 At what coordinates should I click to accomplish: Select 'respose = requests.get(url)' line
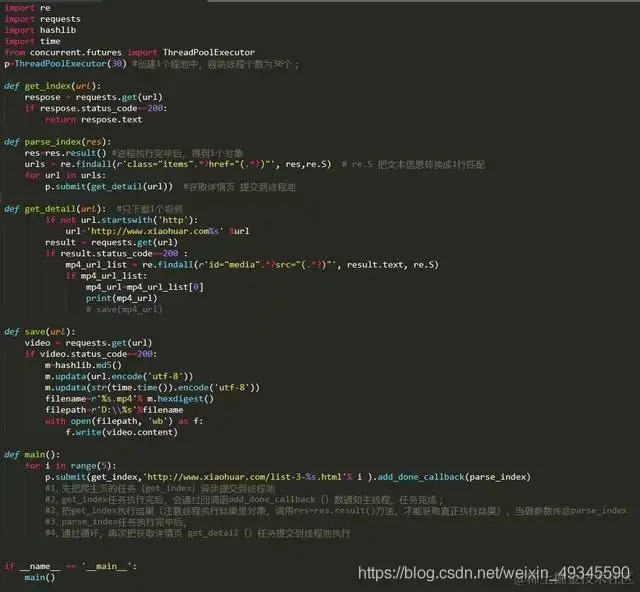pyautogui.click(x=93, y=97)
